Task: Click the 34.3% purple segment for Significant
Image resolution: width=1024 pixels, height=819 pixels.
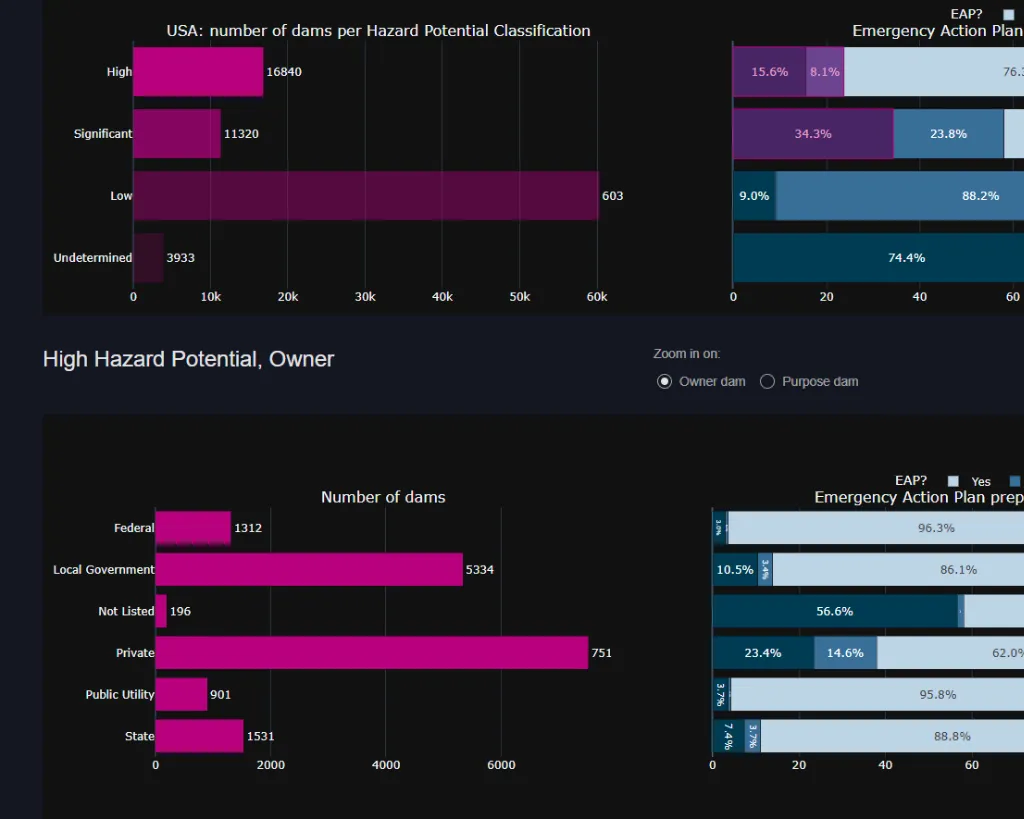Action: coord(812,134)
